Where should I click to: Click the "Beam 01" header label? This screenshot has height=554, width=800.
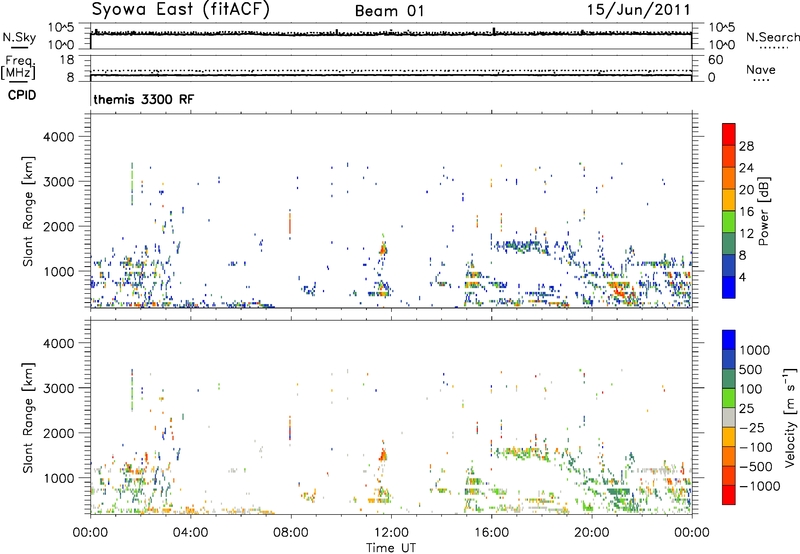click(389, 11)
